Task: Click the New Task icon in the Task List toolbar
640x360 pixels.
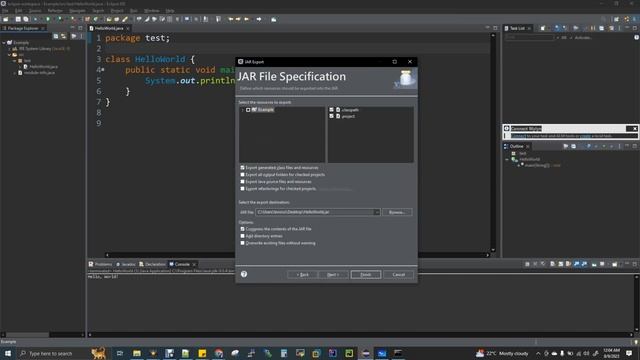Action: point(542,28)
